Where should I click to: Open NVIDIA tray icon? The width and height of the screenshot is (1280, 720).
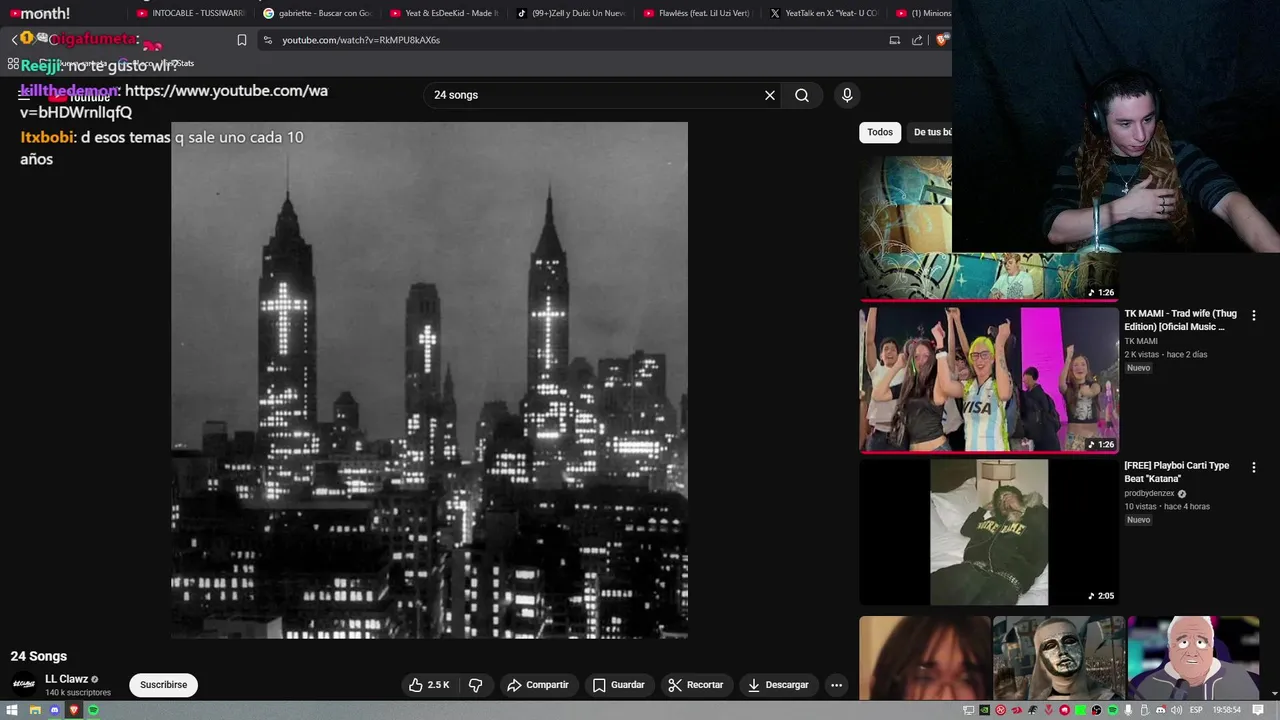tap(984, 710)
